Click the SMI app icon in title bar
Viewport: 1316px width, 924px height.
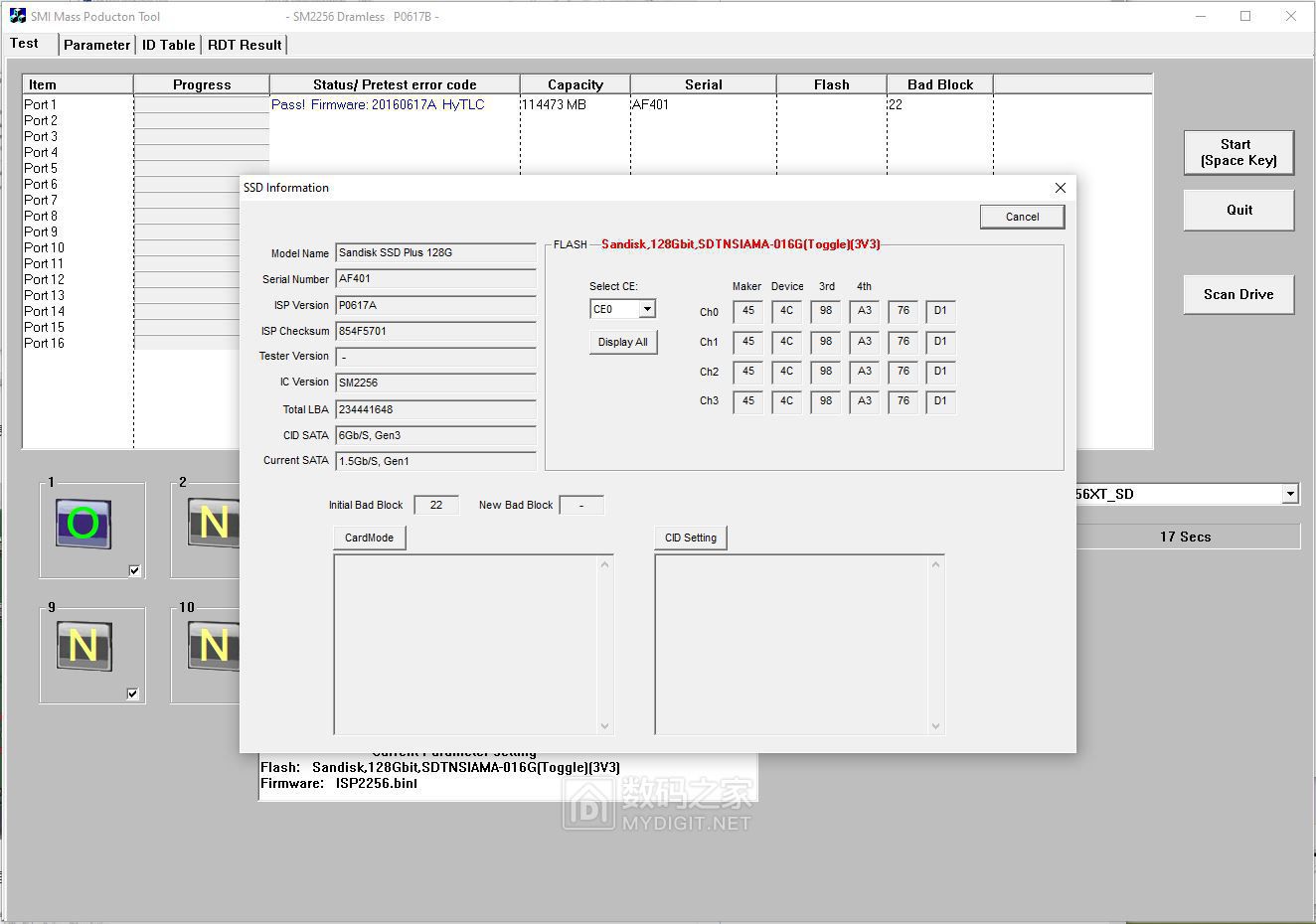17,16
